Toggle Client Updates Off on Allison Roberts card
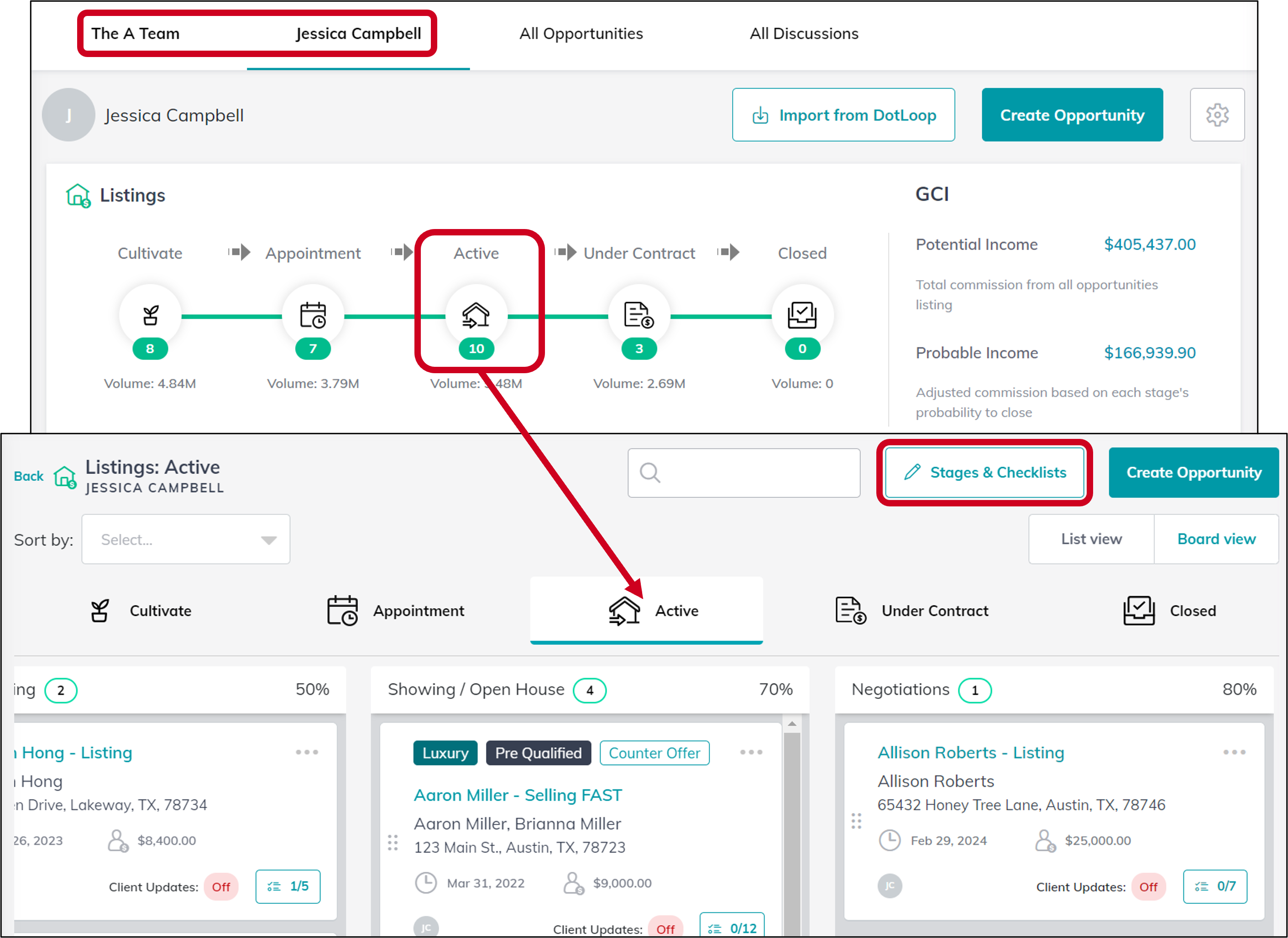 [1148, 887]
